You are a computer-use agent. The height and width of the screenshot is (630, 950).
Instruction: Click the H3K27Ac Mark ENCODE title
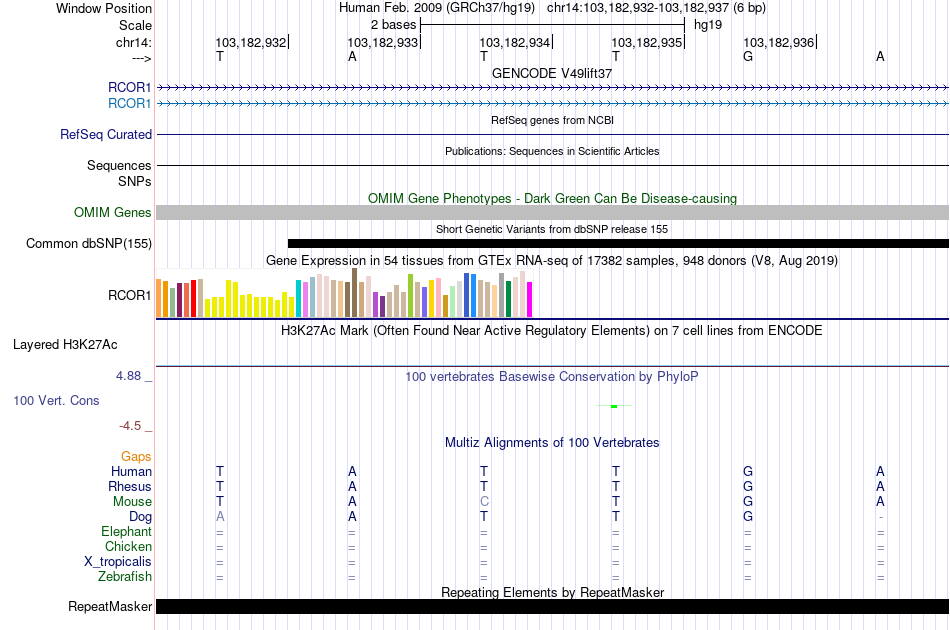[552, 331]
